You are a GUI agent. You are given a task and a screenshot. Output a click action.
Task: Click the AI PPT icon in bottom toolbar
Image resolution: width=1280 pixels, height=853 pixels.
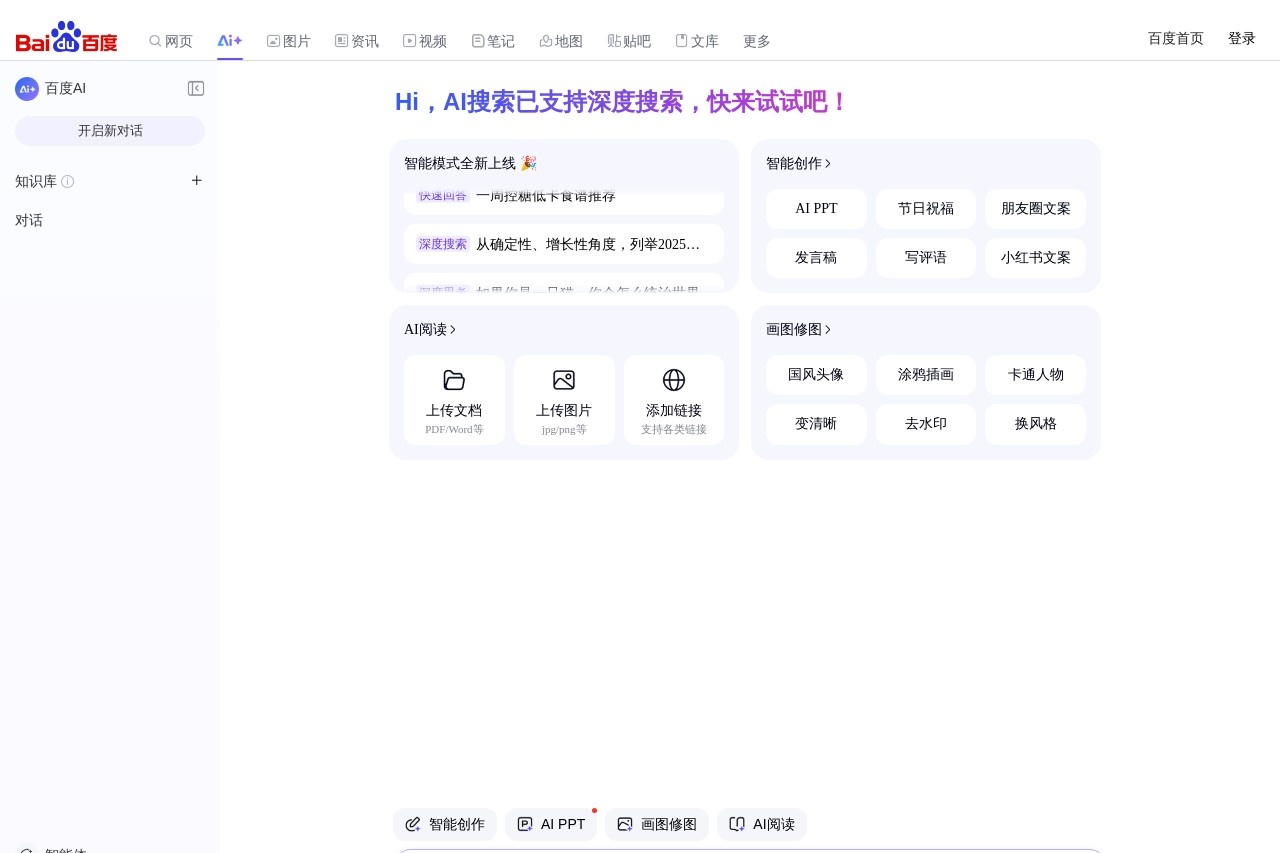click(525, 824)
